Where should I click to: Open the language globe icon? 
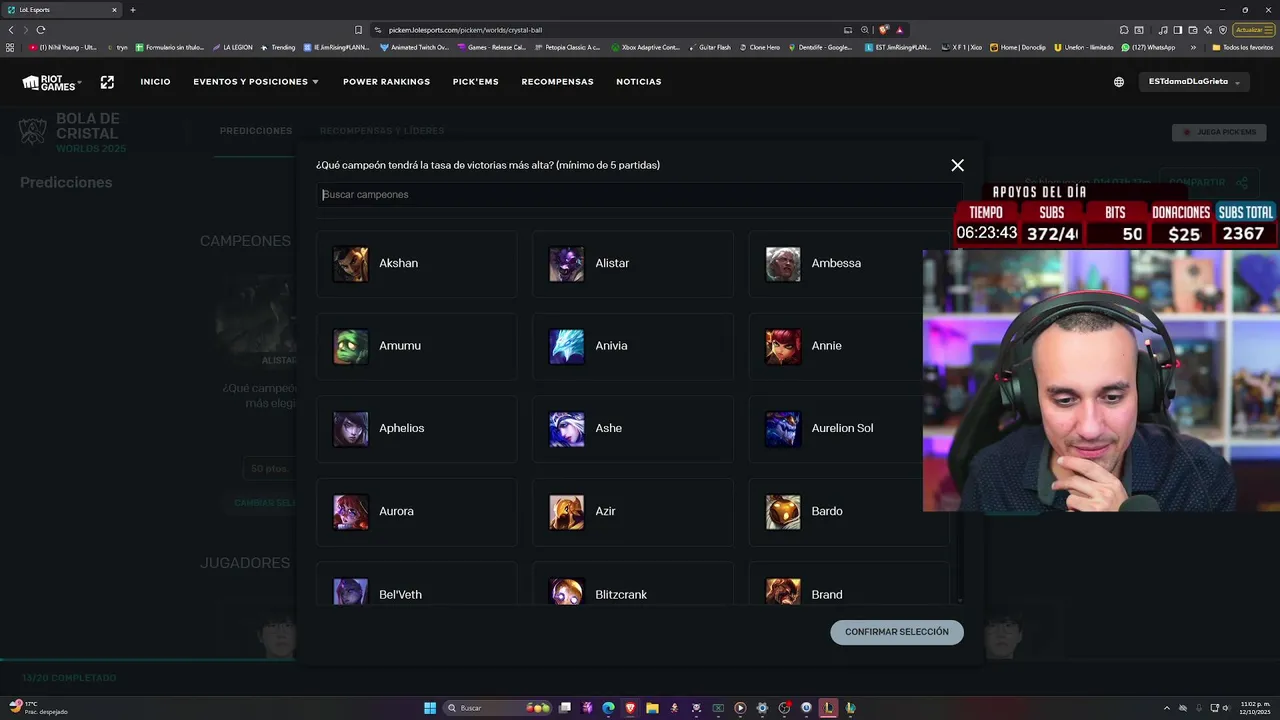pyautogui.click(x=1119, y=82)
